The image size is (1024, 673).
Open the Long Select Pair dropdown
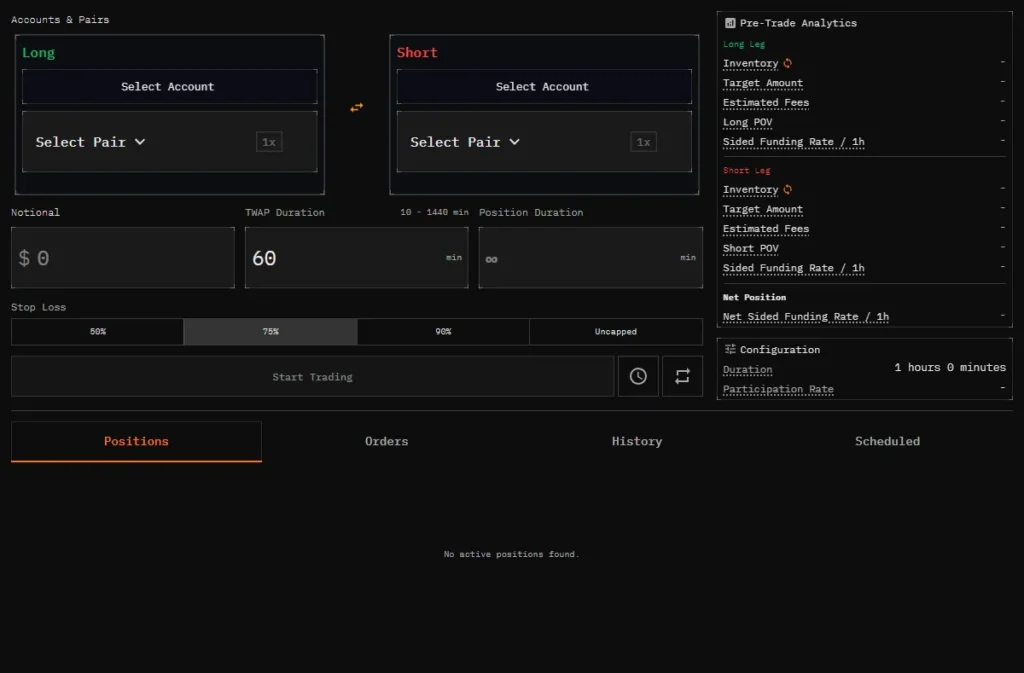pyautogui.click(x=91, y=142)
